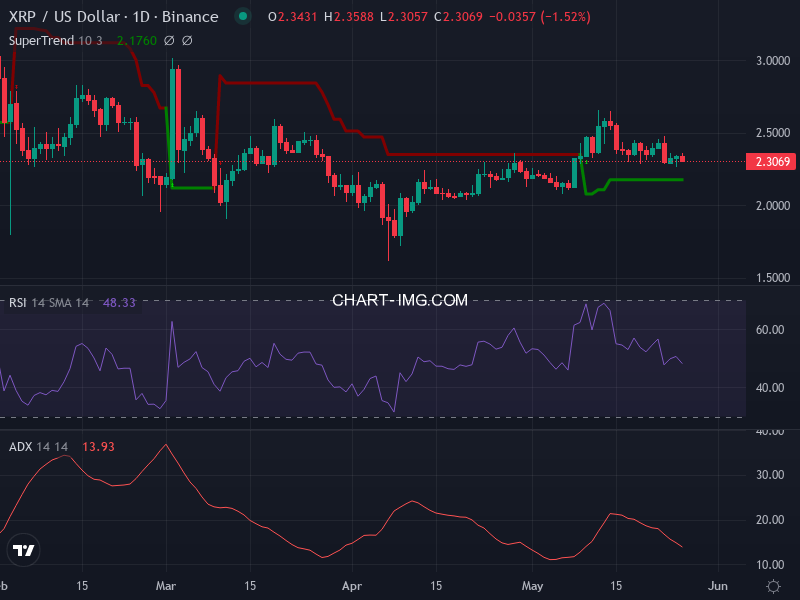Viewport: 800px width, 600px height.
Task: Click the second SuperTrend ∅ value symbol
Action: [187, 41]
